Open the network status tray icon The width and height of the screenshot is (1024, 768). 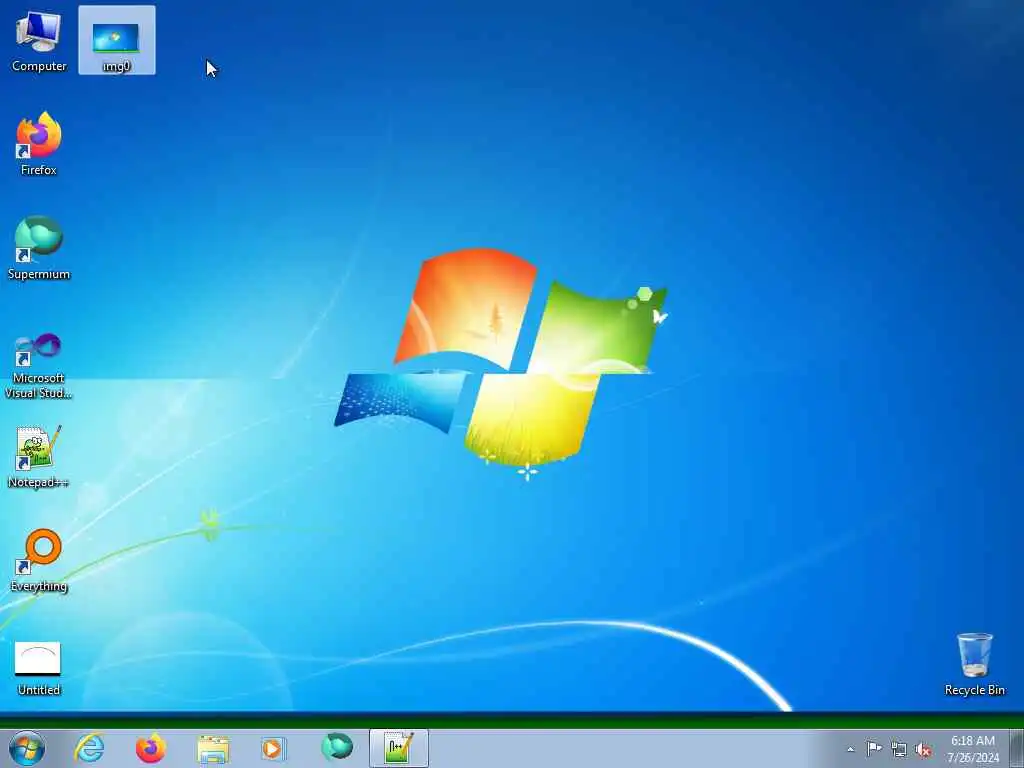pos(899,749)
